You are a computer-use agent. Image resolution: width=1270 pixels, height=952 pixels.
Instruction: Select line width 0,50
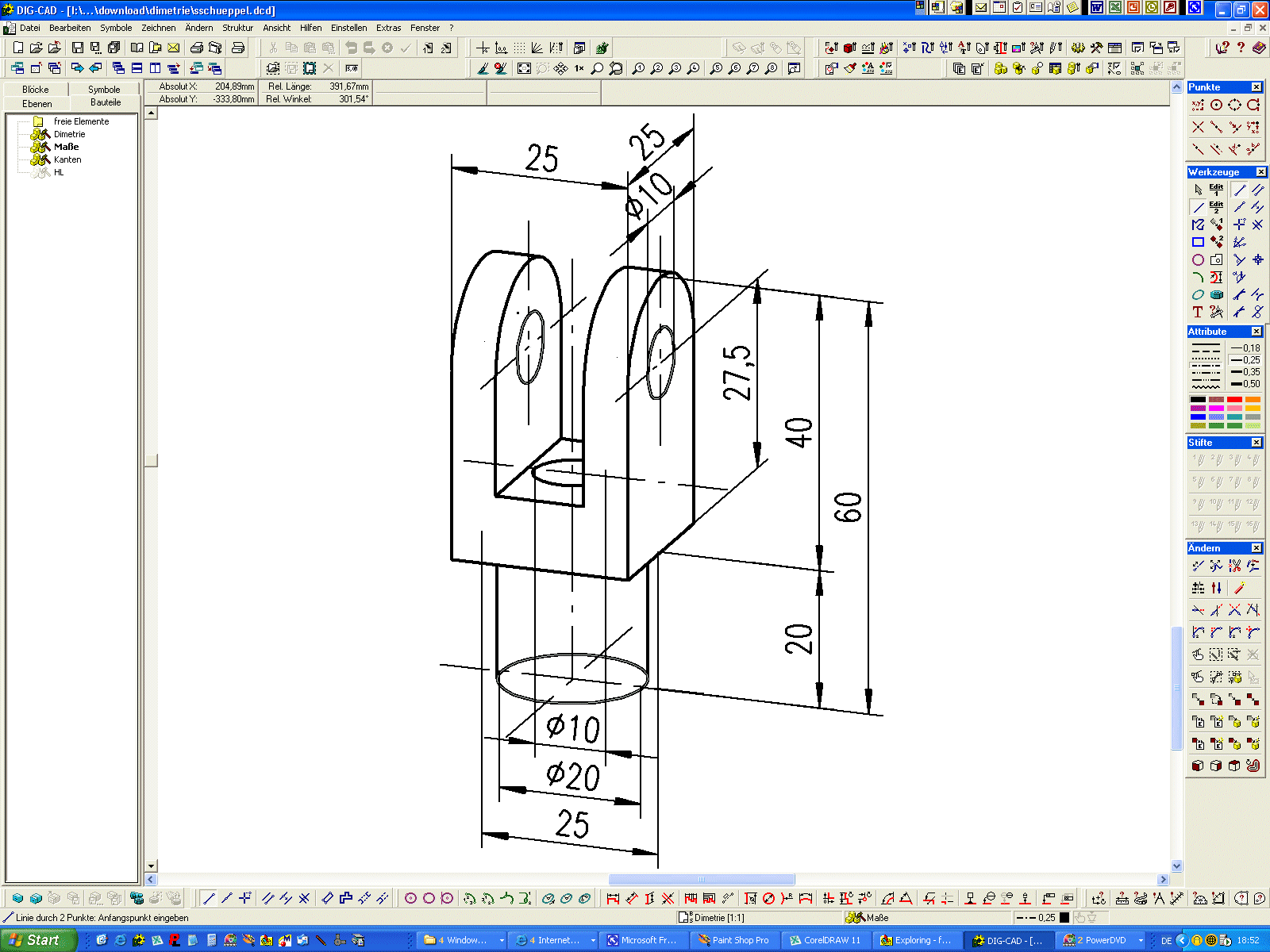(1245, 384)
